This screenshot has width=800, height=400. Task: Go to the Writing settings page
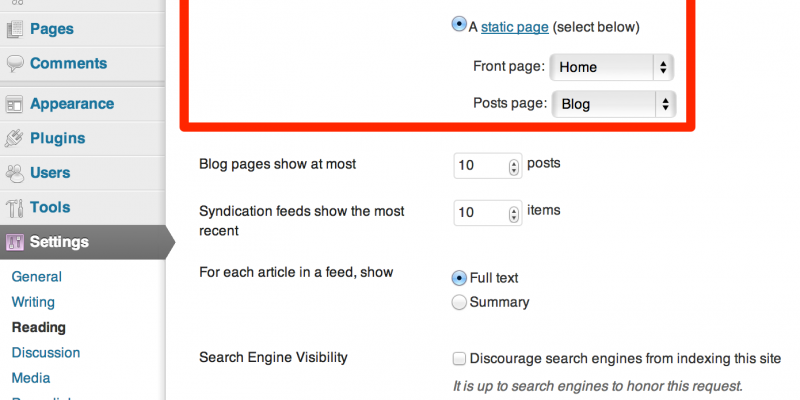point(33,302)
